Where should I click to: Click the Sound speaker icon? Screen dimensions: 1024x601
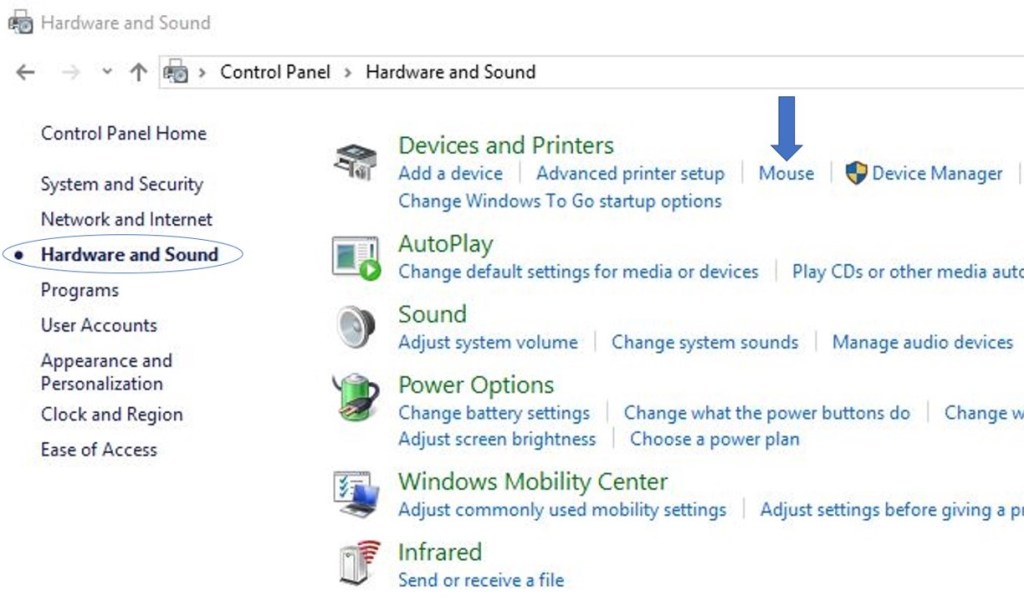pos(355,326)
